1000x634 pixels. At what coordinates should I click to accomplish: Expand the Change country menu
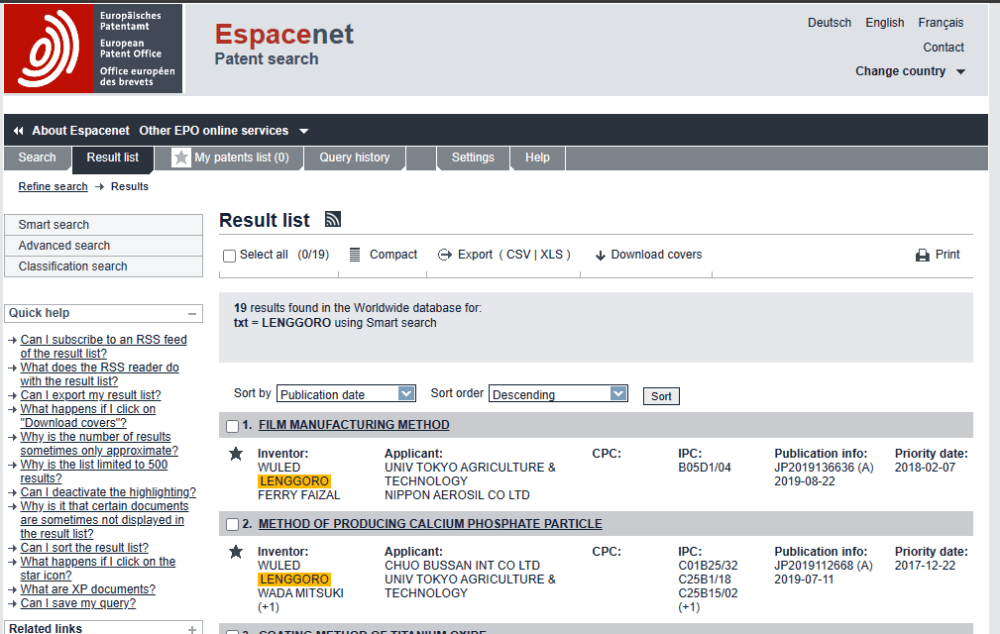point(909,71)
